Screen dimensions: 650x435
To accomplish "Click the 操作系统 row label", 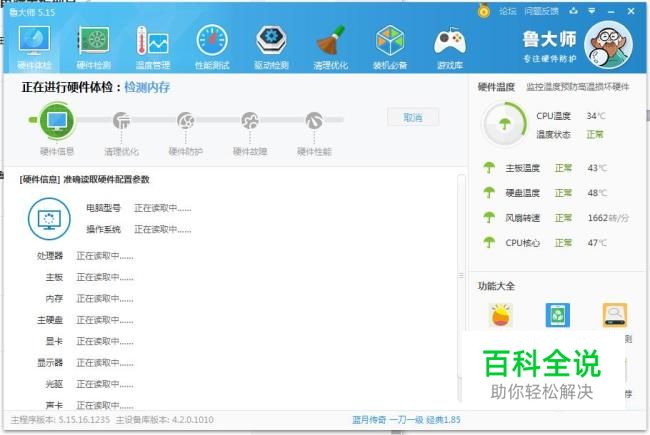I will (103, 229).
